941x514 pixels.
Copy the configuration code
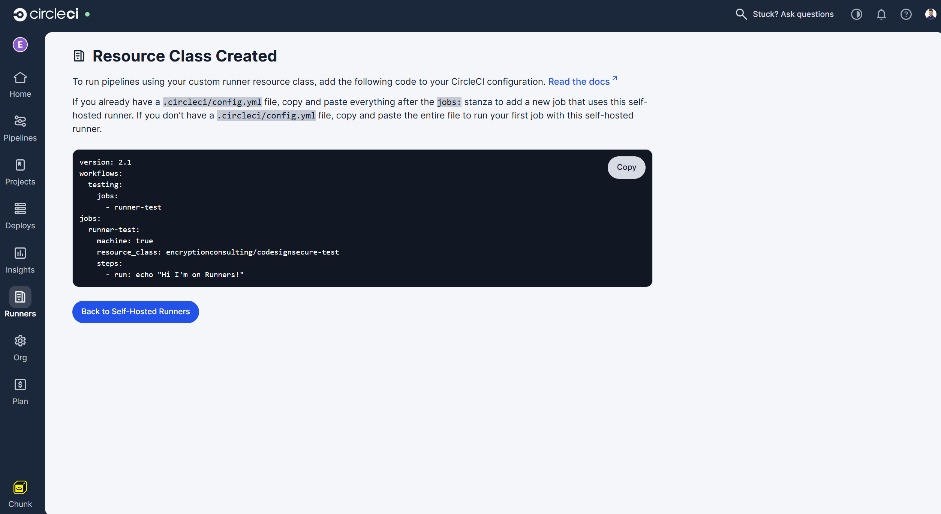pyautogui.click(x=626, y=168)
